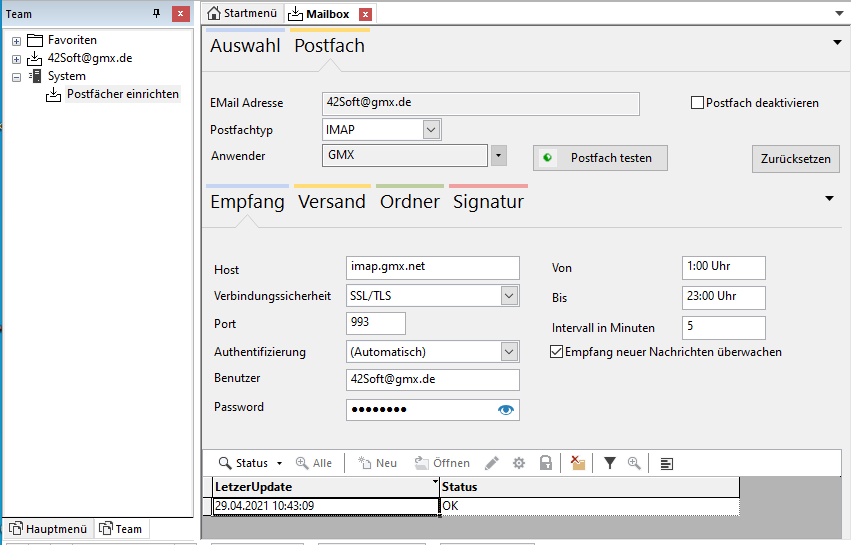Viewport: 851px width, 545px height.
Task: Select the Empfang tab
Action: (247, 202)
